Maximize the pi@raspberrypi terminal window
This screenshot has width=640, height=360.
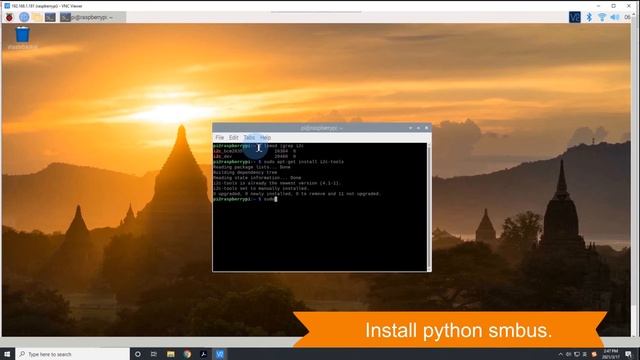[418, 128]
